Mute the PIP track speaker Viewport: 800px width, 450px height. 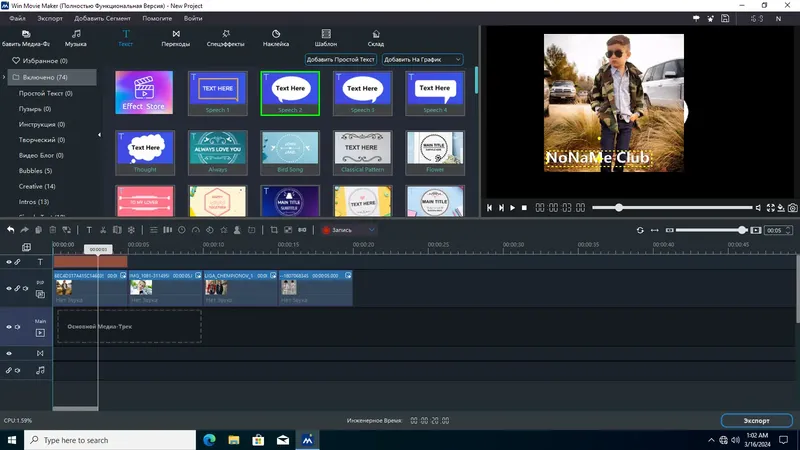point(26,288)
